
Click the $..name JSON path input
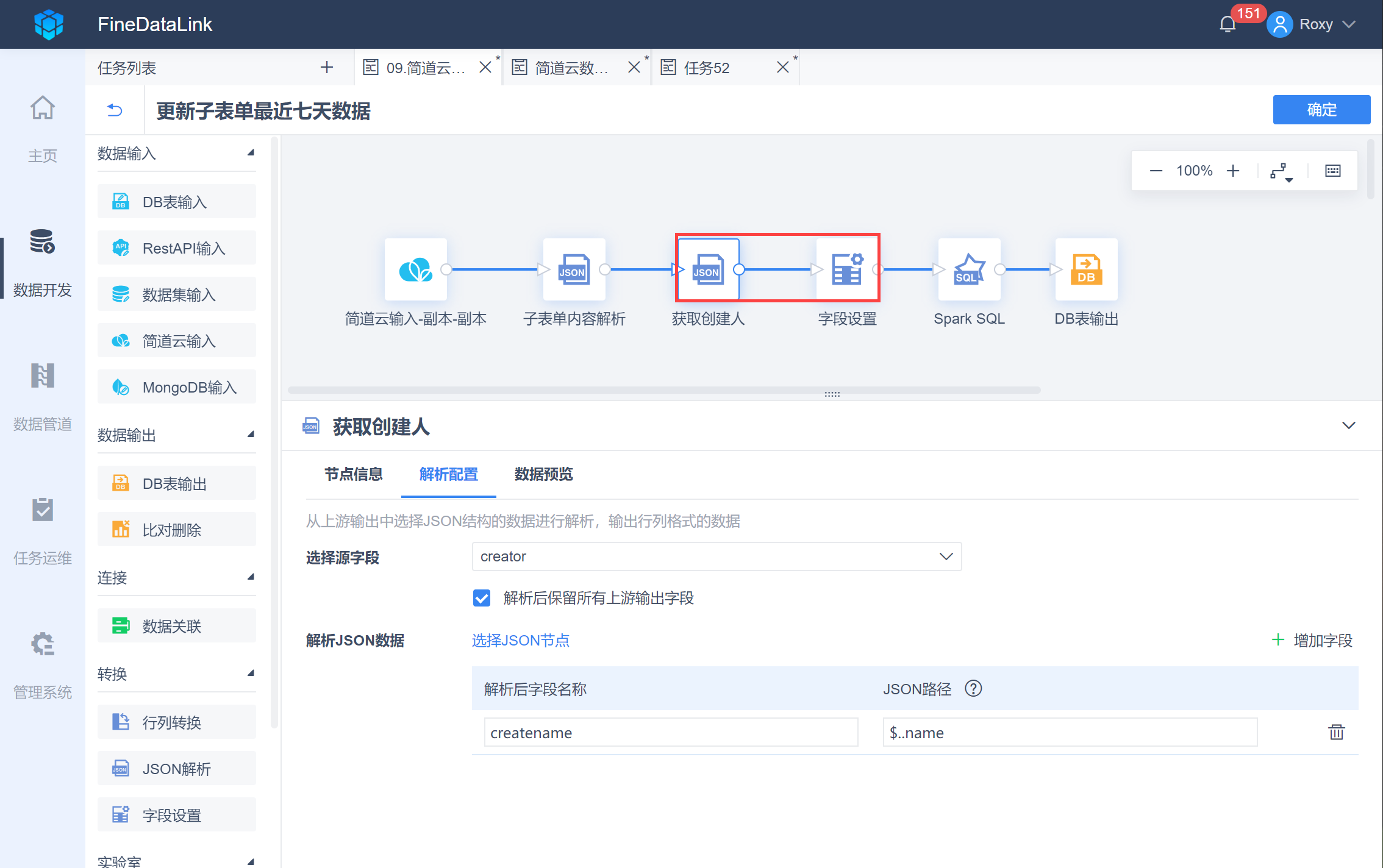[x=1070, y=732]
